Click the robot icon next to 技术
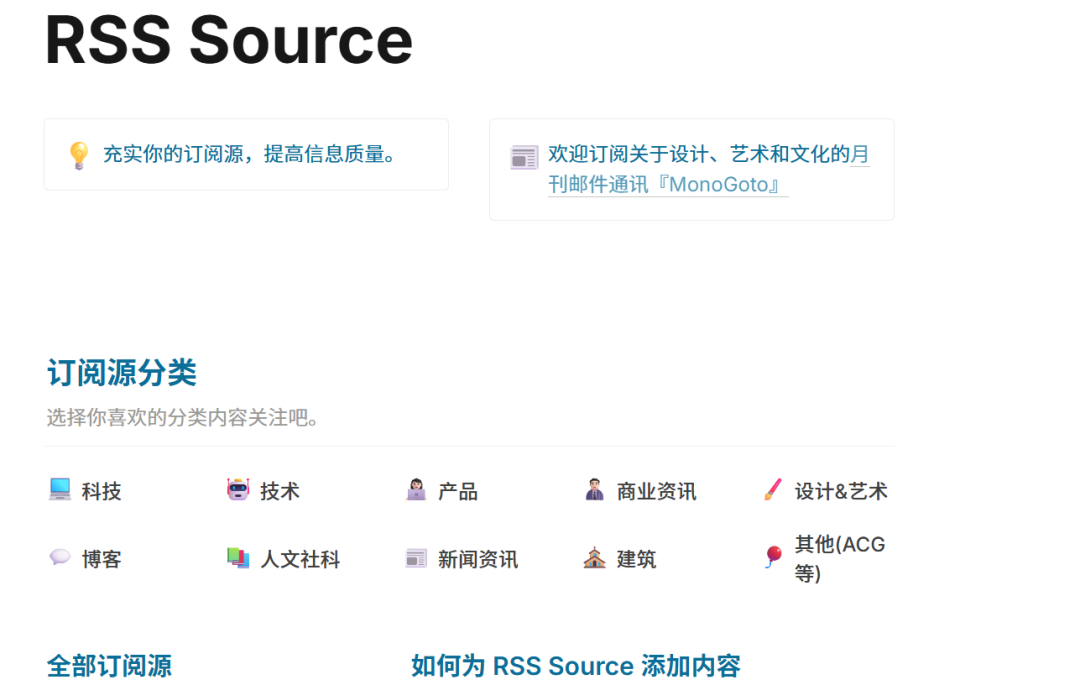The image size is (1080, 685). [238, 490]
